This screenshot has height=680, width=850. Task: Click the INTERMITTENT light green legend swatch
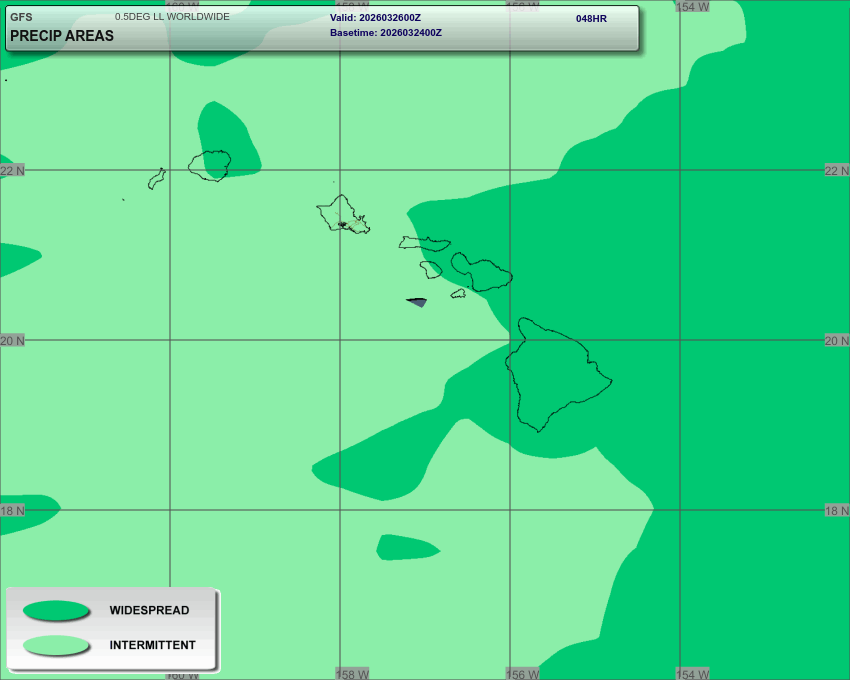(x=56, y=645)
